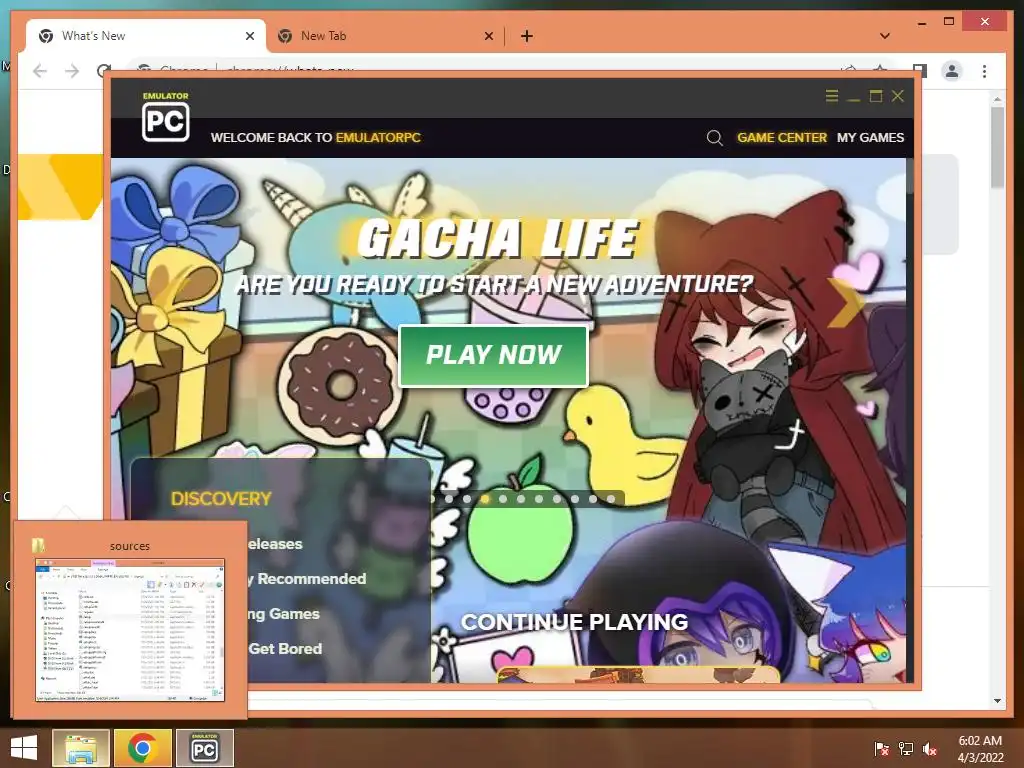Click the CONTINUE PLAYING heading

pyautogui.click(x=575, y=622)
